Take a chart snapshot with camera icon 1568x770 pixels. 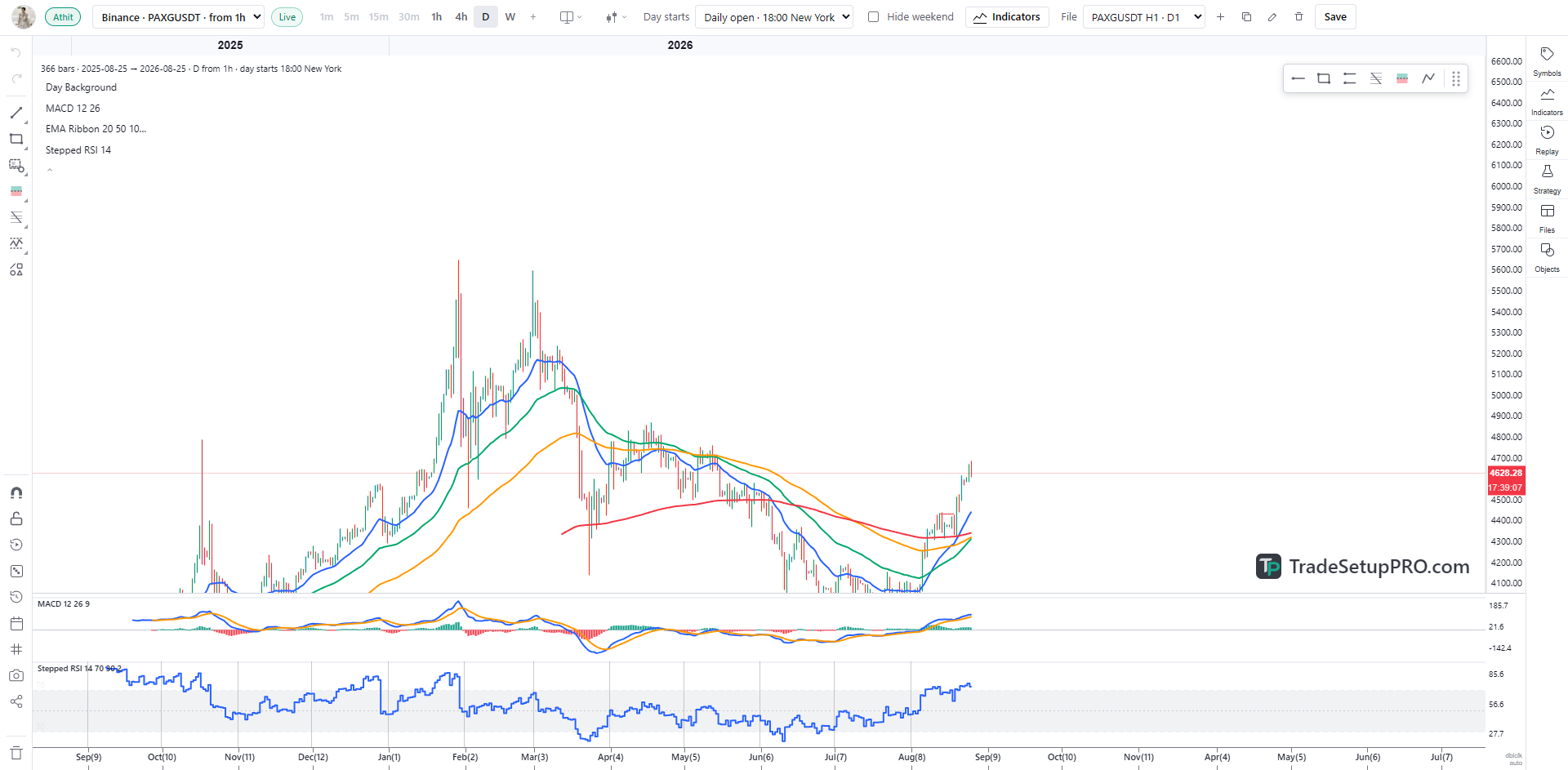tap(16, 675)
